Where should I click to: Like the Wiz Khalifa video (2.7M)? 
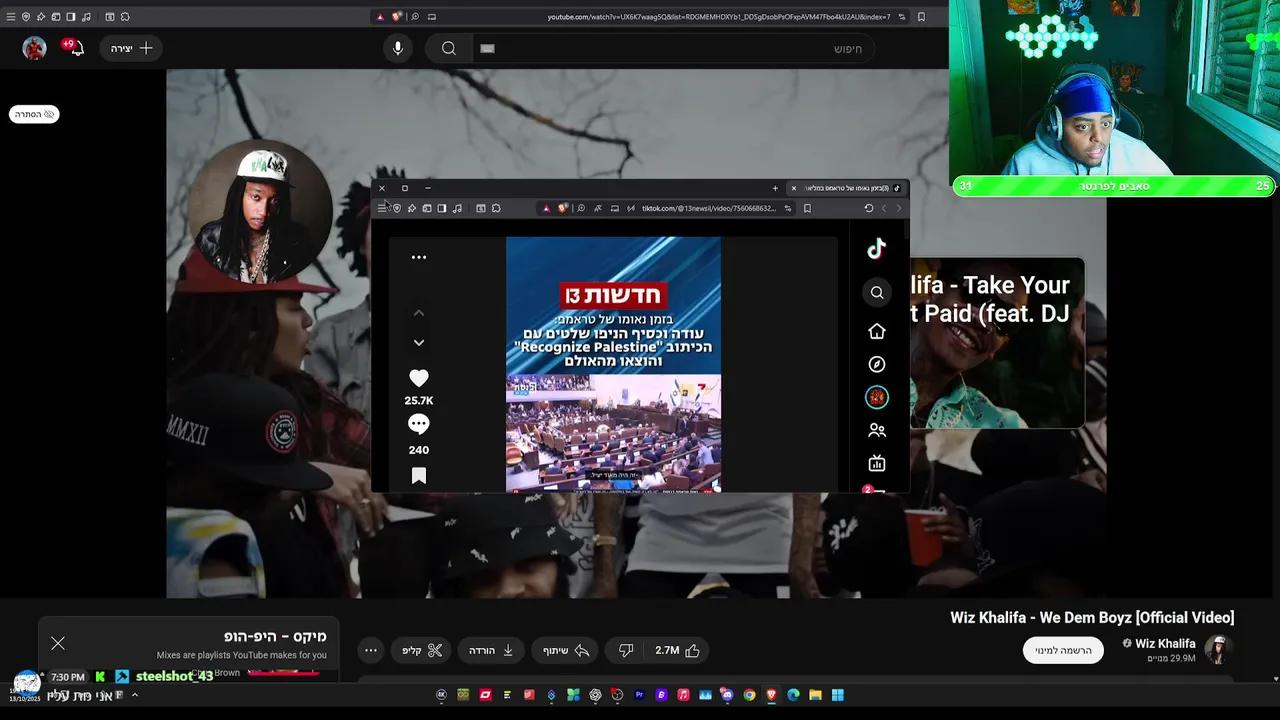pyautogui.click(x=679, y=650)
